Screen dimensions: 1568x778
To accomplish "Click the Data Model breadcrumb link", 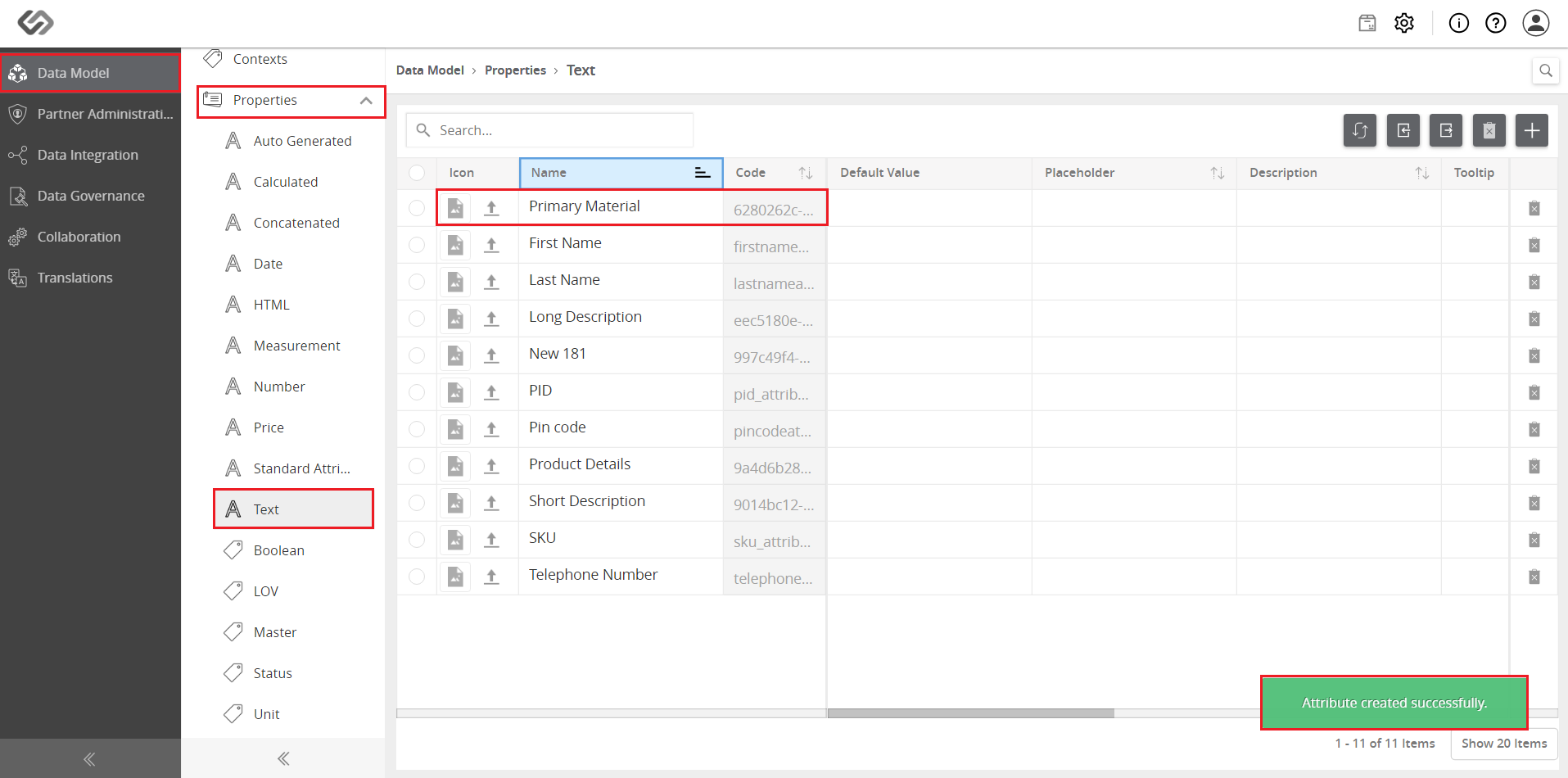I will 430,70.
